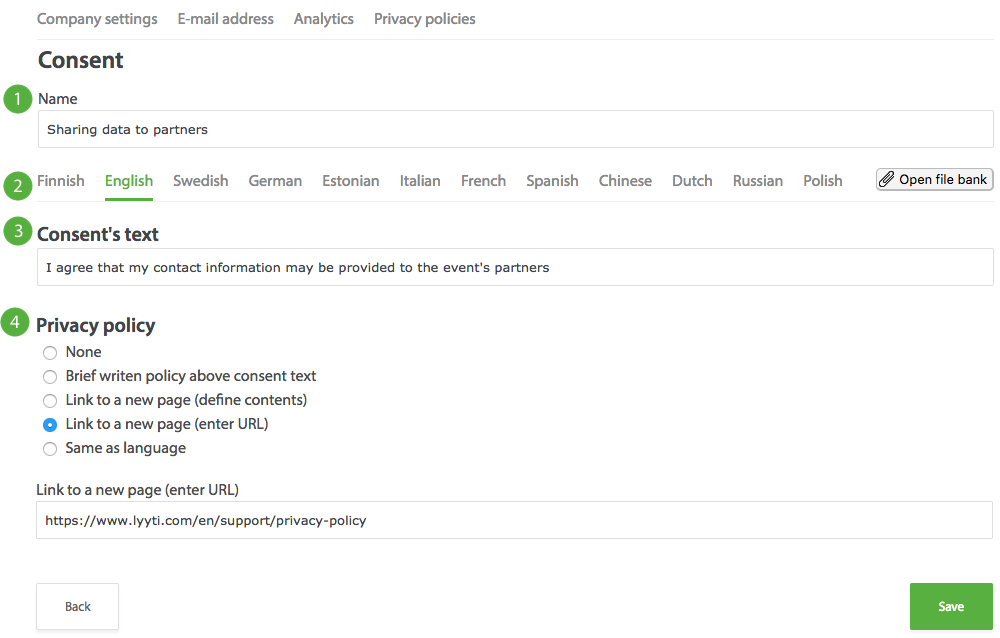Open the Privacy policies section

[424, 18]
